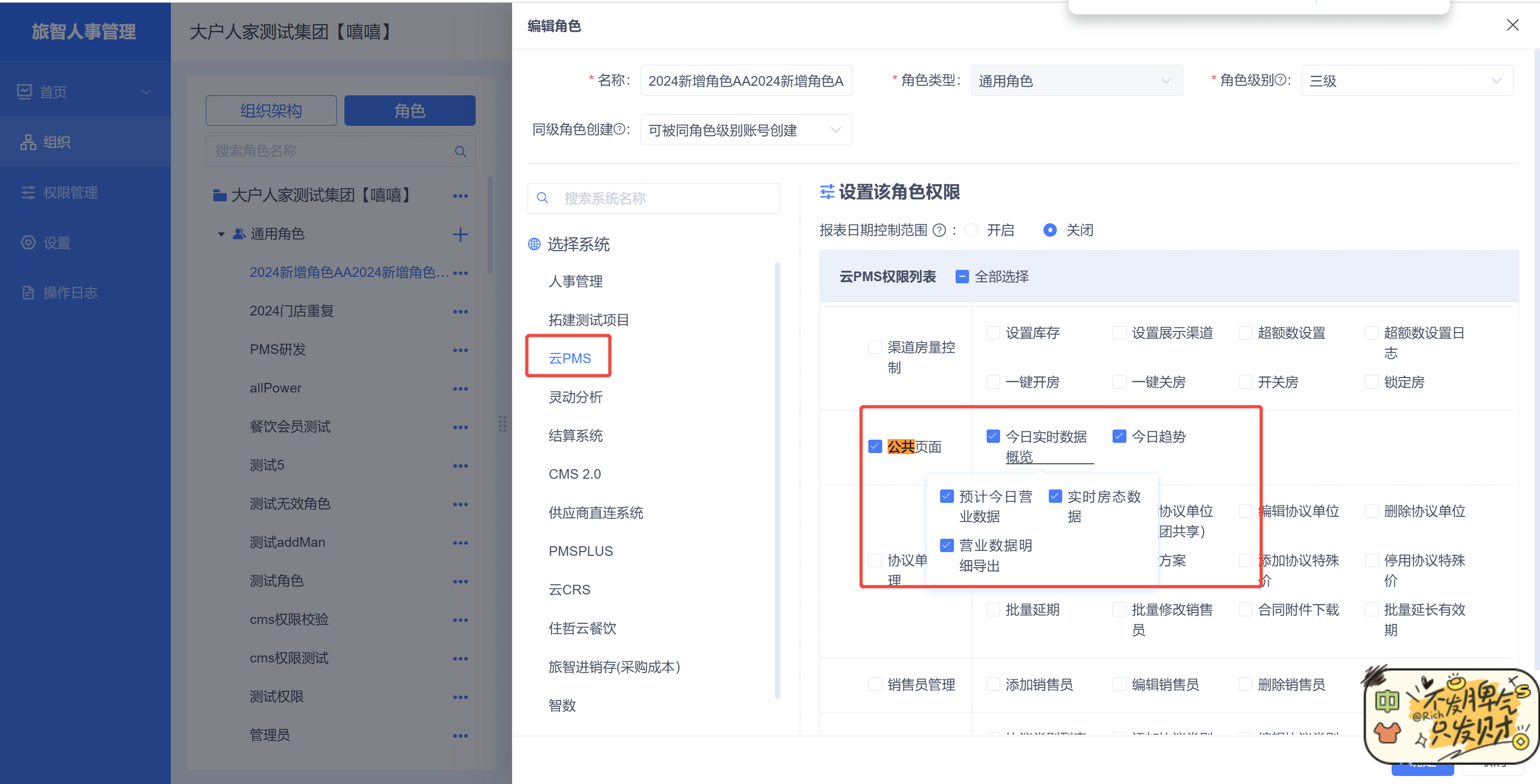Click the folder icon beside 大户人家测试集团
1540x784 pixels.
point(220,195)
